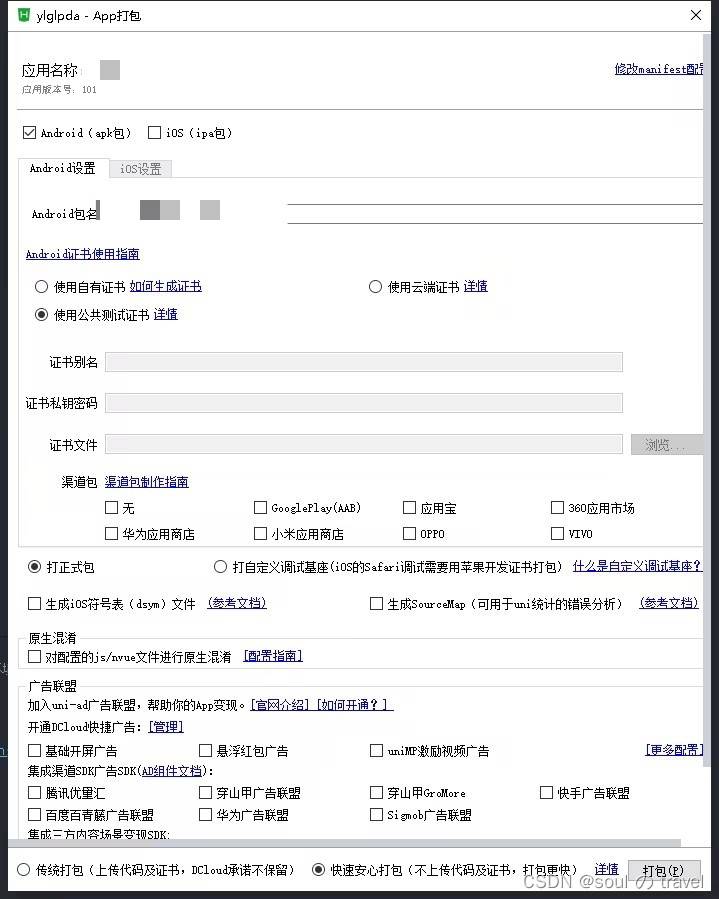Check the uniMP激励视频广告 checkbox
The height and width of the screenshot is (899, 719).
pyautogui.click(x=376, y=751)
